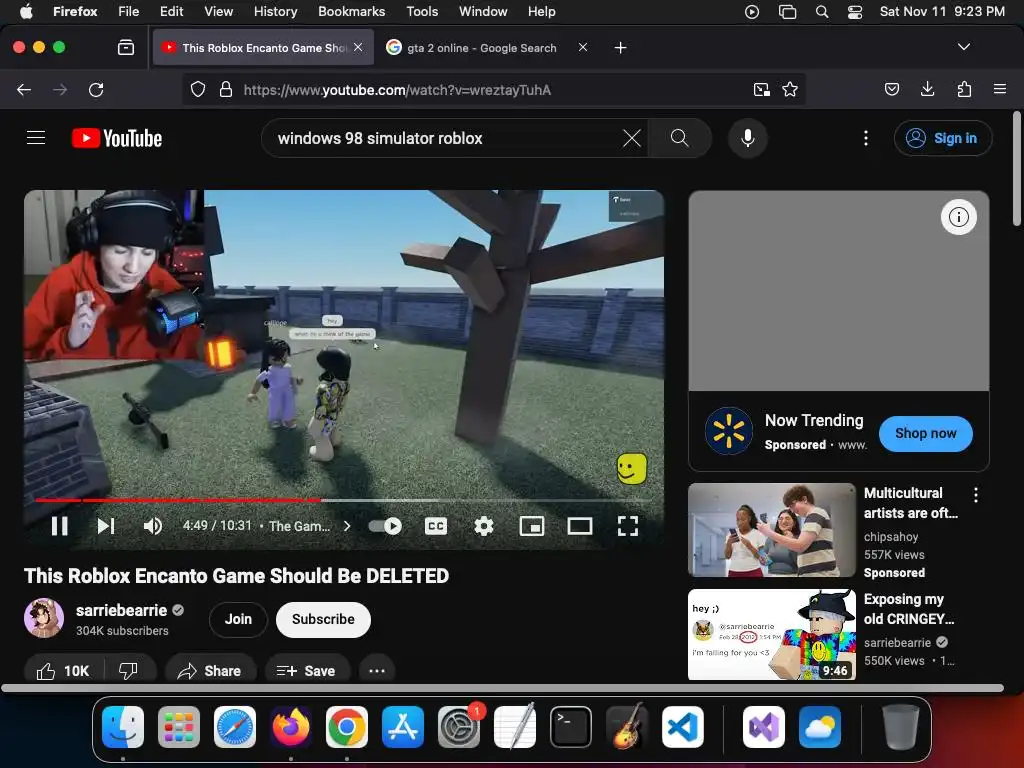
Task: Click the page vertical scrollbar
Action: (1016, 170)
